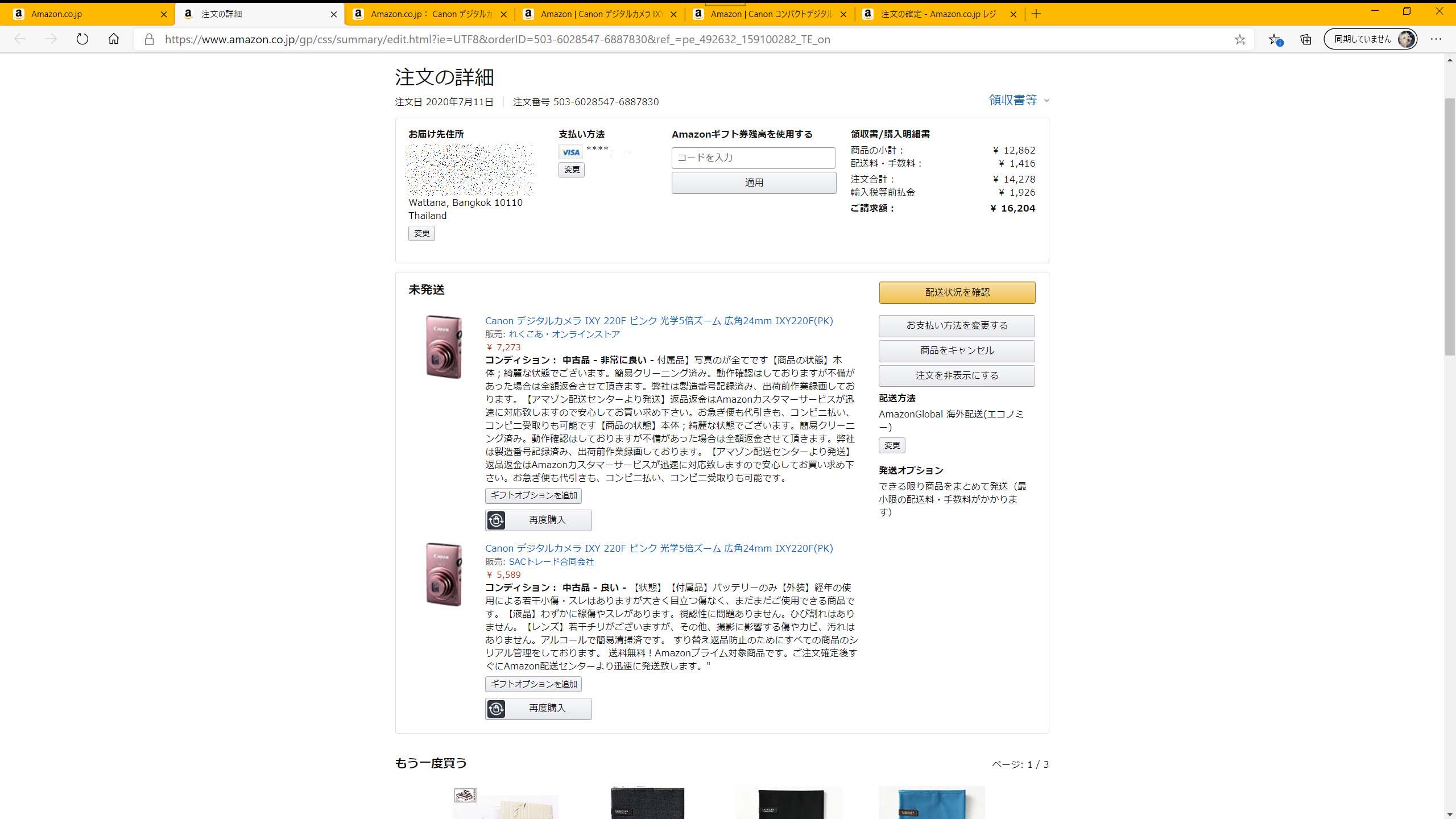Screen dimensions: 1456x819
Task: Open seller SACトレード合同会社 link
Action: point(551,562)
